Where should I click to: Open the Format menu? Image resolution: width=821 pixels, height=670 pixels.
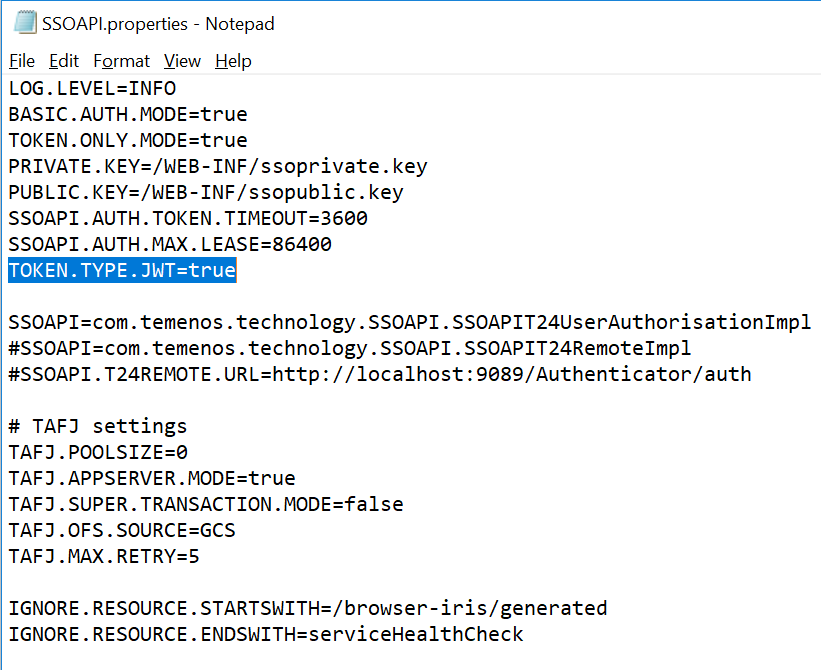pos(121,61)
